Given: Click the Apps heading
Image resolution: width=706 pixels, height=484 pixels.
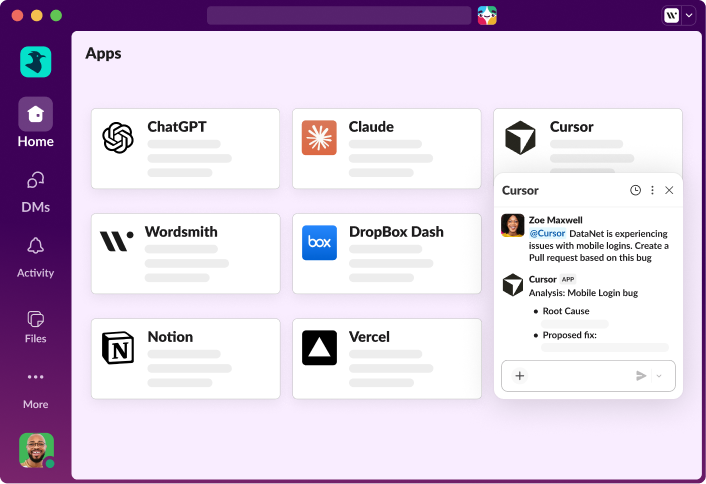Looking at the screenshot, I should tap(104, 54).
